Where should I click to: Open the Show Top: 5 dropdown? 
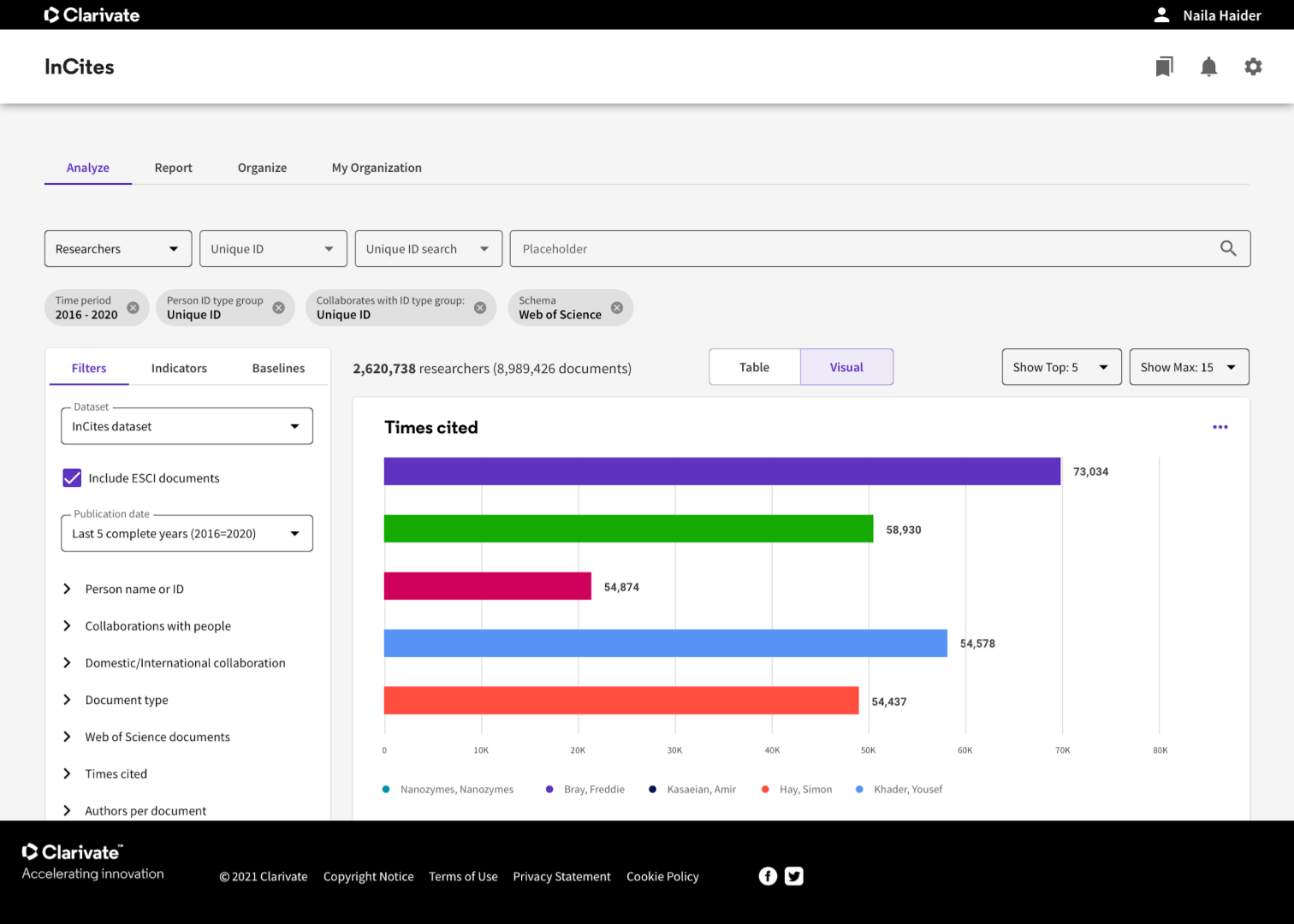pos(1061,367)
